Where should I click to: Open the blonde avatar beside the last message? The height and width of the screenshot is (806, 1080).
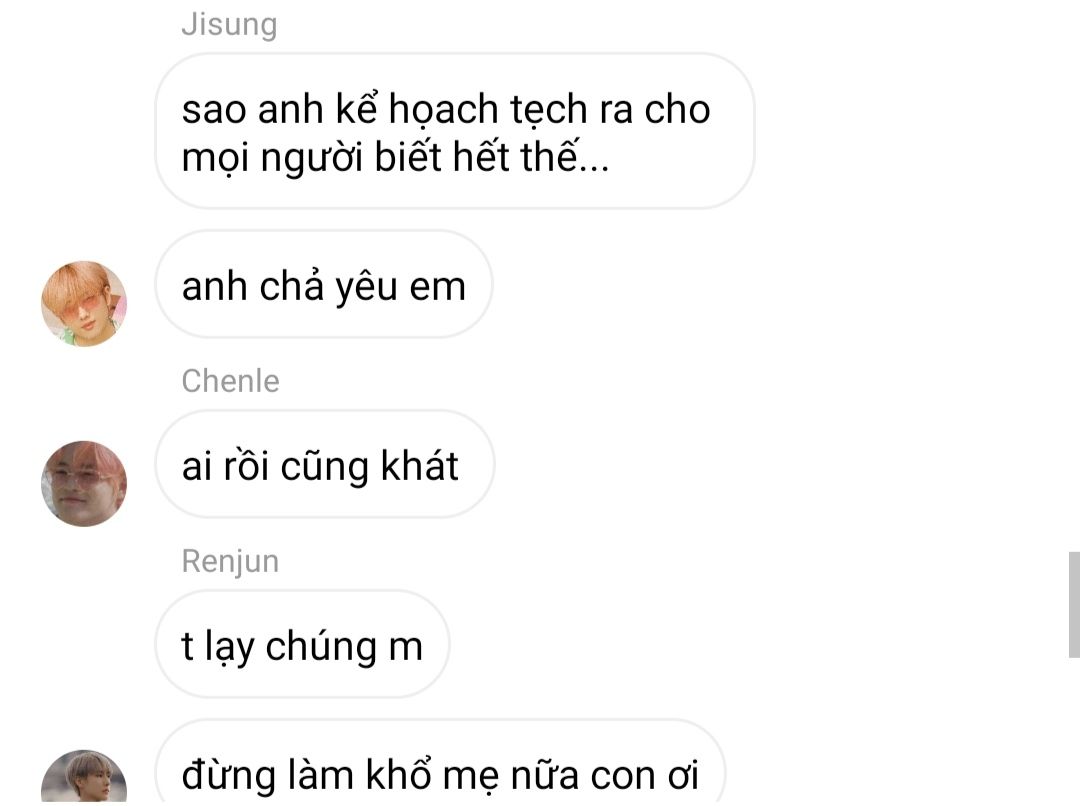click(84, 777)
